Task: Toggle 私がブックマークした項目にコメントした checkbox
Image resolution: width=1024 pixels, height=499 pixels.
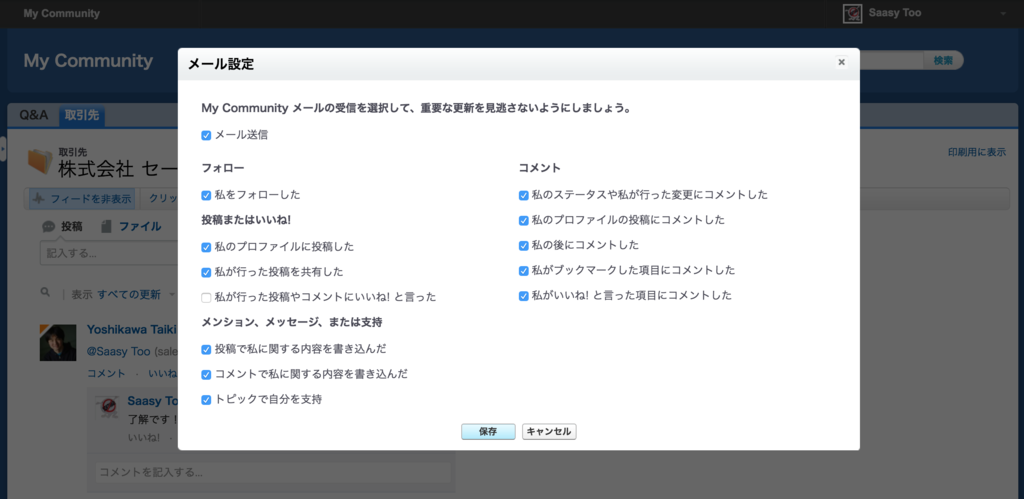Action: pos(524,271)
